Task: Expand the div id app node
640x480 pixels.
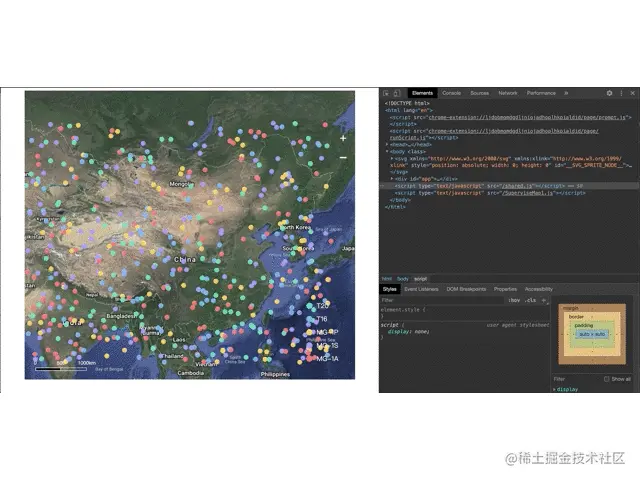Action: pos(392,179)
